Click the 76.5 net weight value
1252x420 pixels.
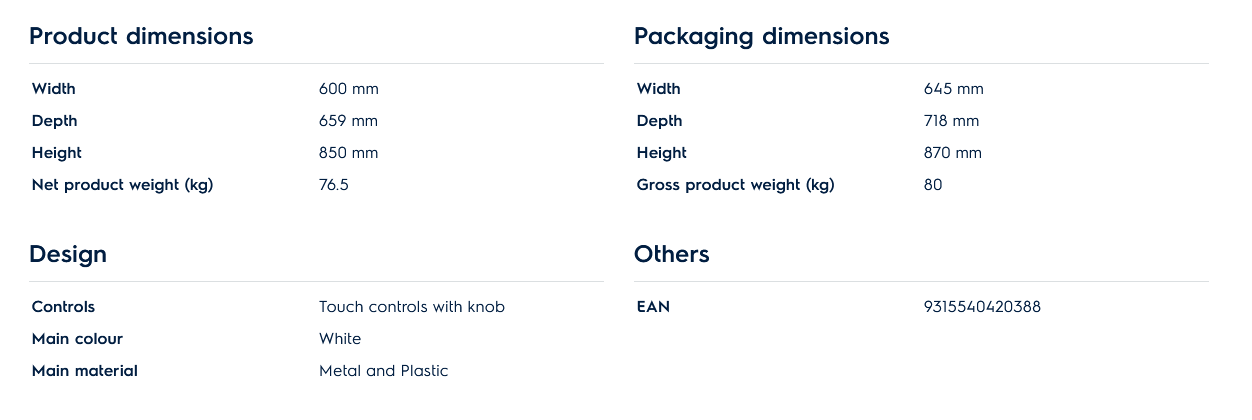tap(334, 185)
